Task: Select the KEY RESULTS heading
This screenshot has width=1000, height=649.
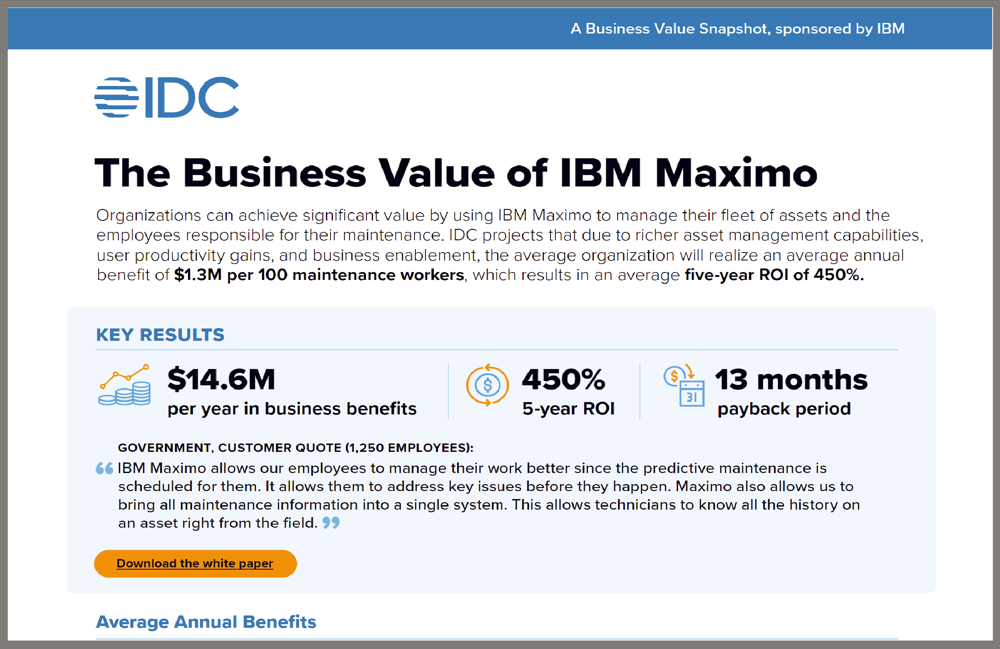Action: click(160, 335)
